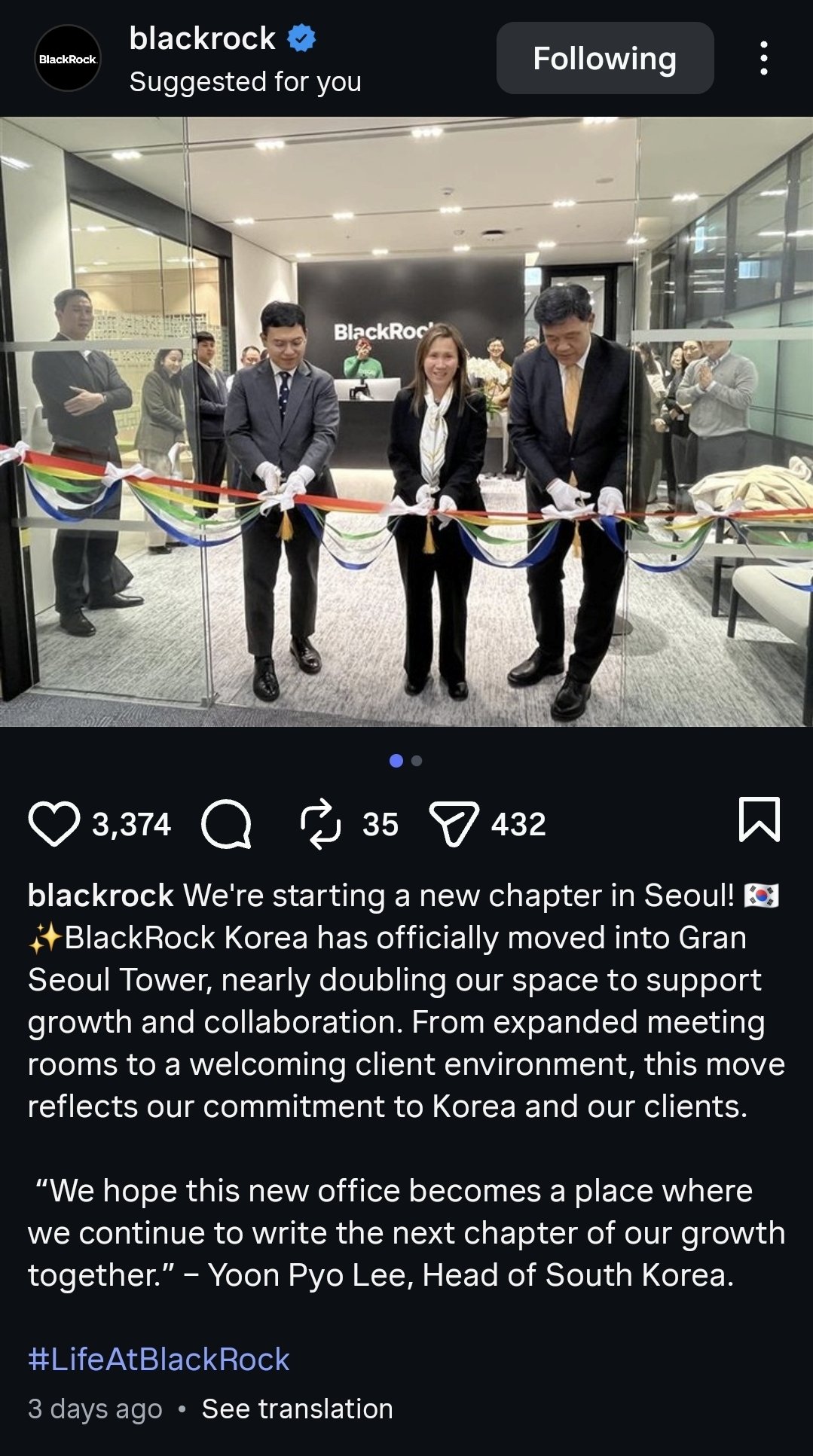The height and width of the screenshot is (1456, 813).
Task: Open blackrock username in header
Action: click(202, 38)
